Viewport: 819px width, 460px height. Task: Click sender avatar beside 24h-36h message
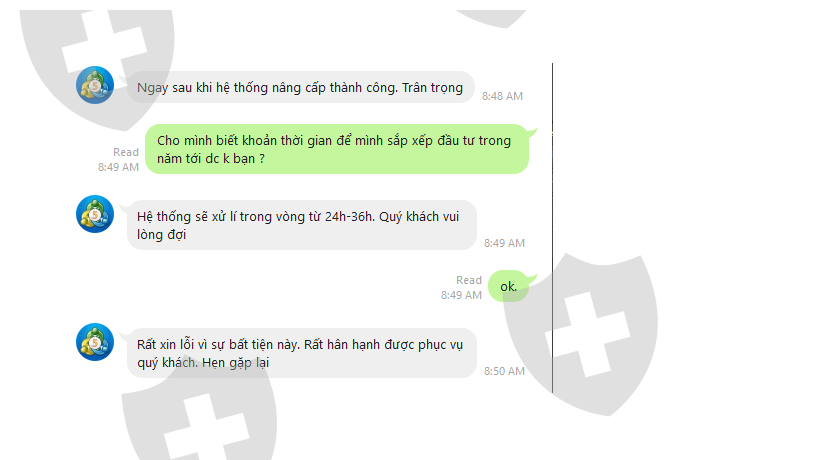point(95,214)
